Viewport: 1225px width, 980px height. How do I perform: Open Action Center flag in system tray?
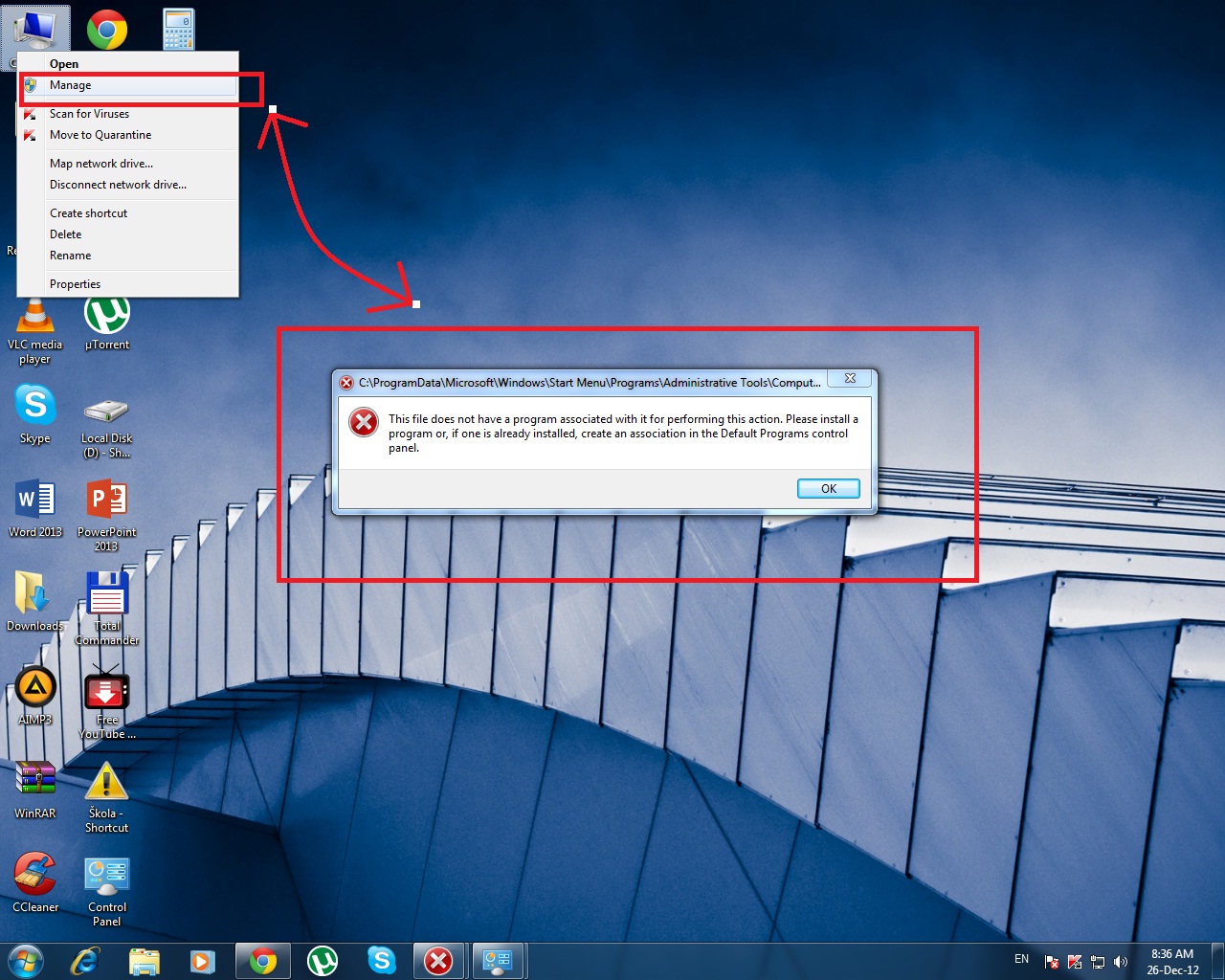(1052, 962)
